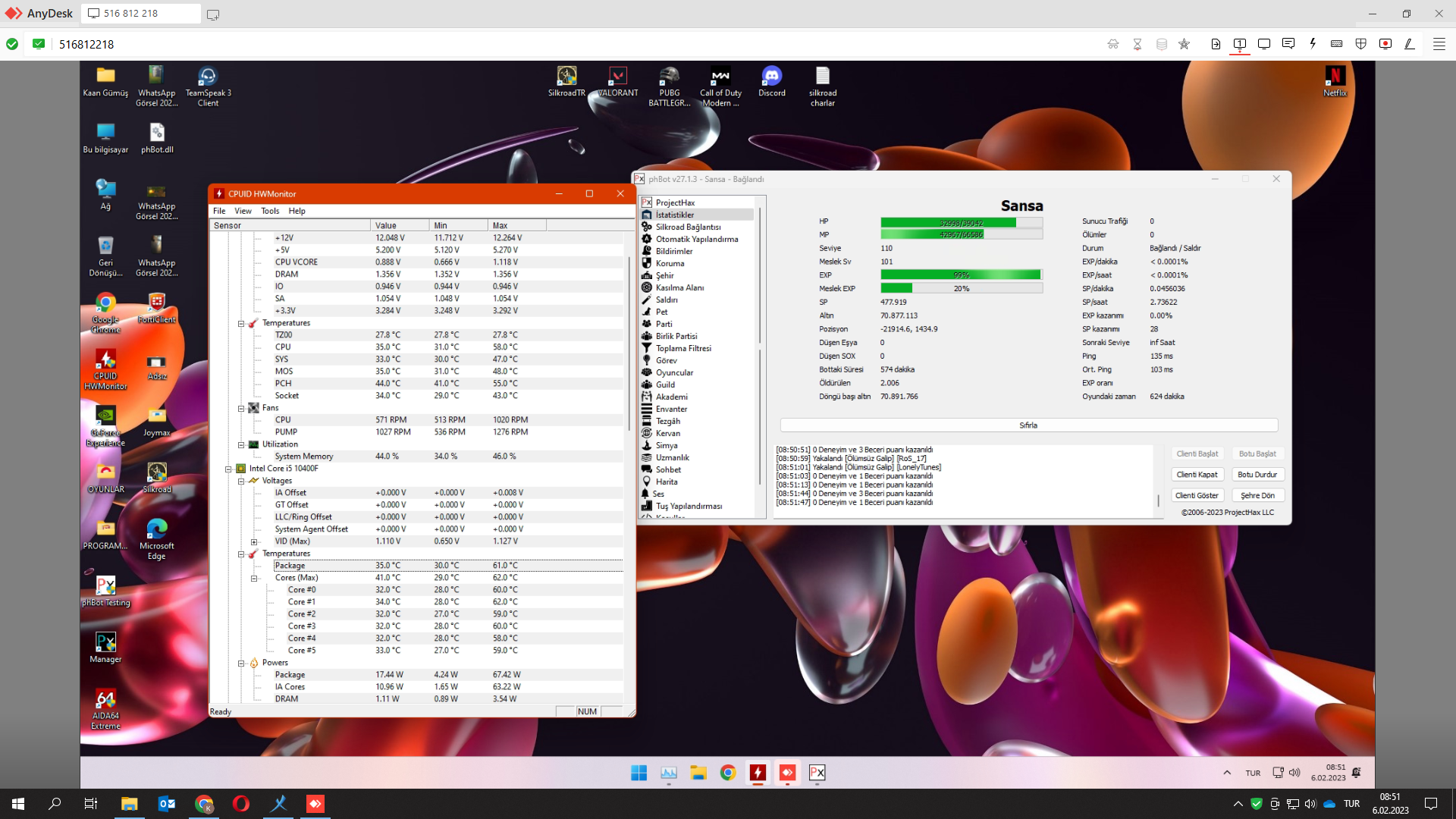
Task: Click local taskbar search magnifier
Action: [x=55, y=804]
